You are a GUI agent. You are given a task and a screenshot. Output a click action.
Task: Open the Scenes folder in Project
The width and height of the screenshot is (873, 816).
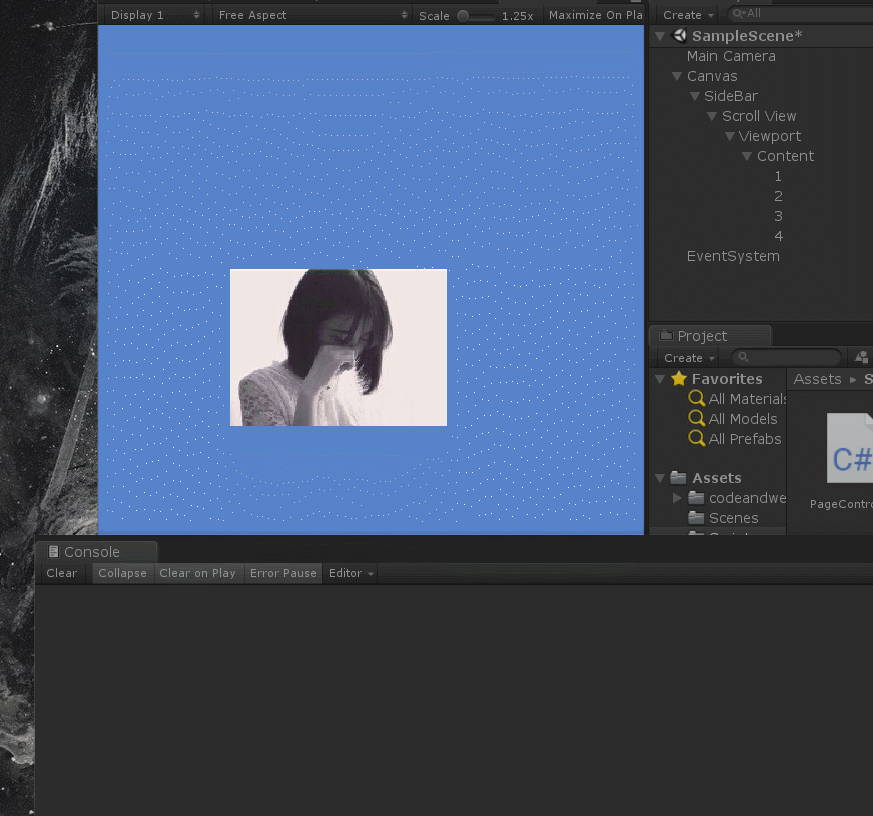(x=733, y=518)
